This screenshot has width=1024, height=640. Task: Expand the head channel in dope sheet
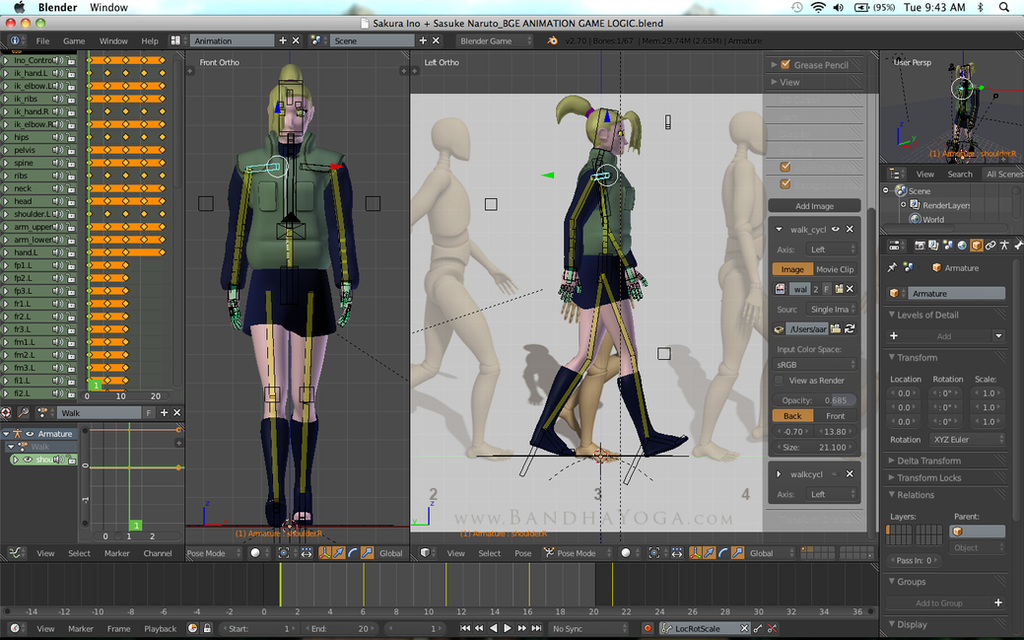6,201
